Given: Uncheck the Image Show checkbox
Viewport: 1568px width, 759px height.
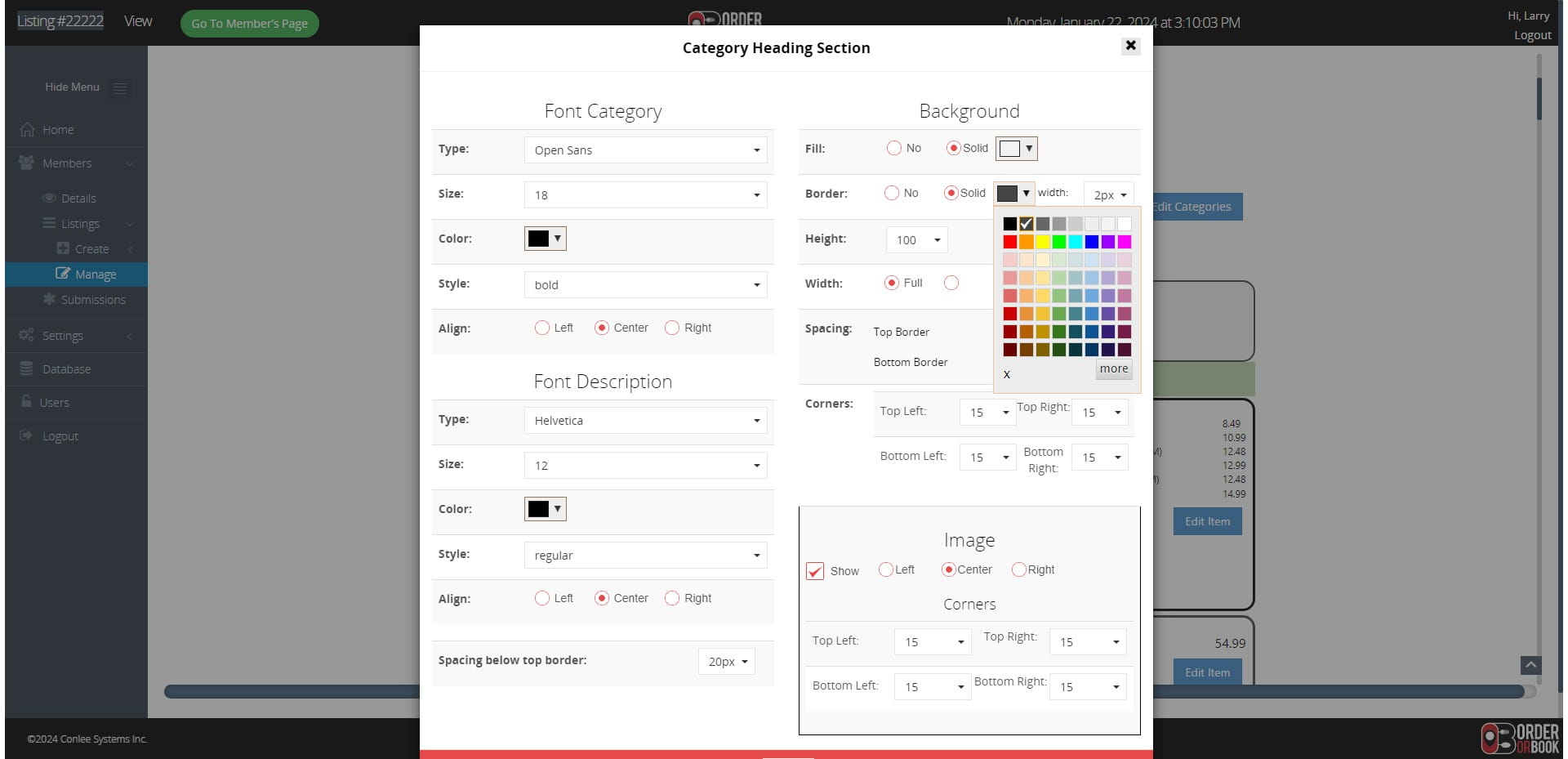Looking at the screenshot, I should point(814,571).
